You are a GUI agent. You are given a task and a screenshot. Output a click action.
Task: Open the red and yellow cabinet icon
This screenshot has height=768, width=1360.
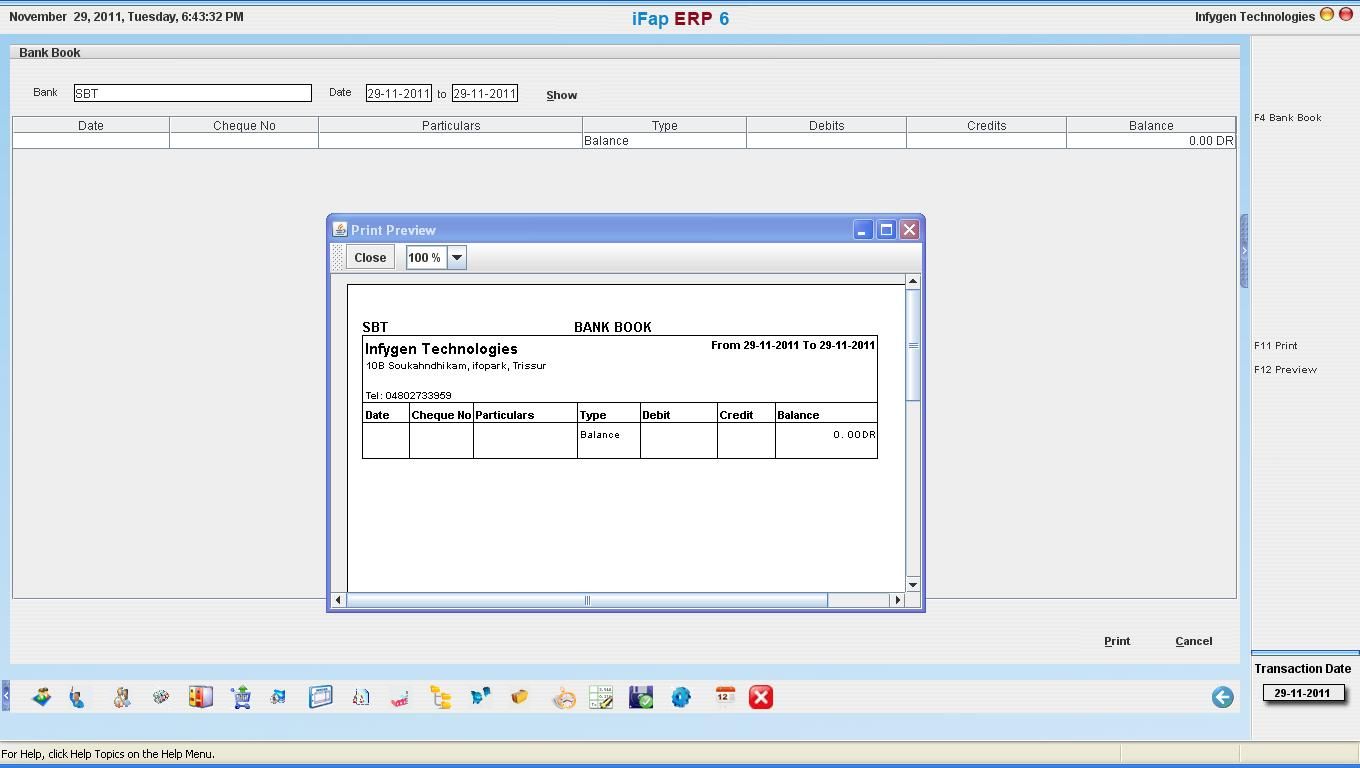click(x=200, y=697)
